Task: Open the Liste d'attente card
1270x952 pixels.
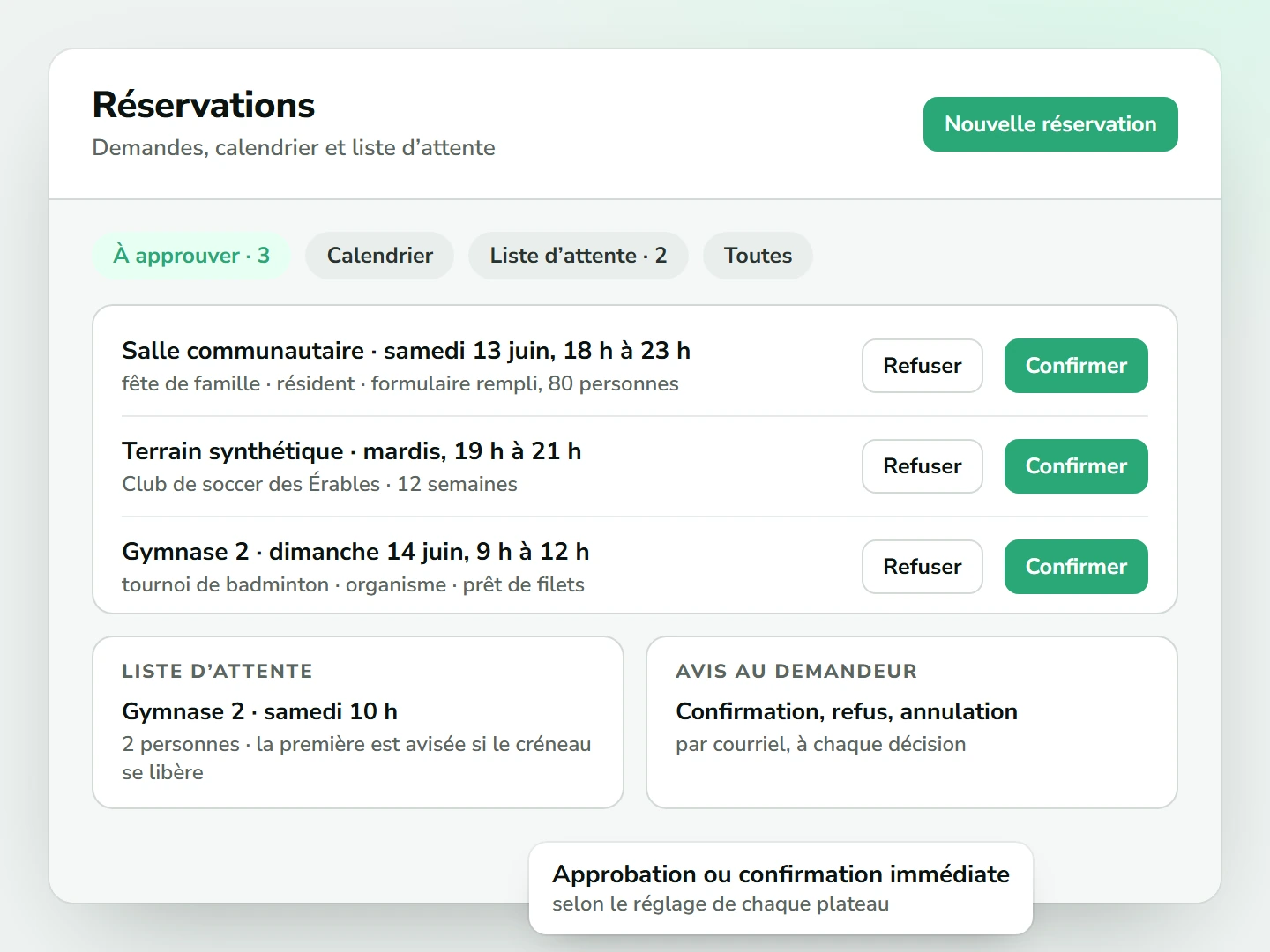Action: click(358, 722)
